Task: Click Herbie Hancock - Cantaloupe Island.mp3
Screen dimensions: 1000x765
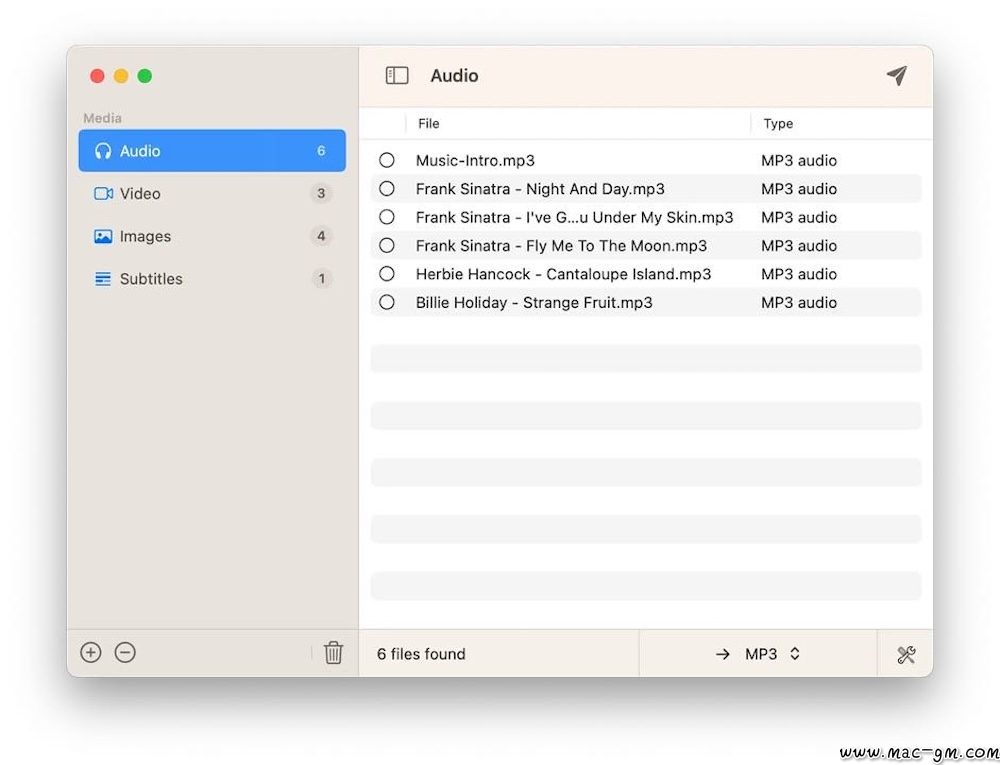Action: click(x=563, y=274)
